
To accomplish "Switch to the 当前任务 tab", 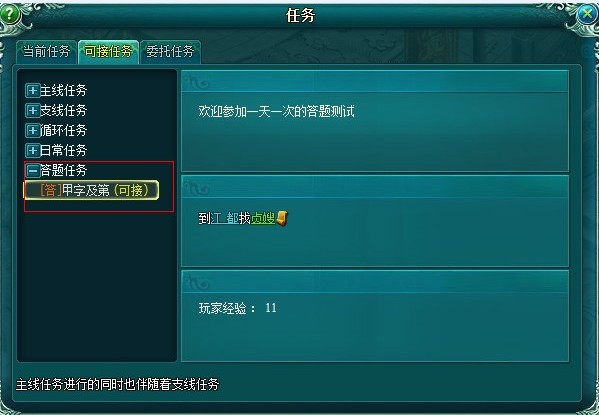I will pos(46,52).
